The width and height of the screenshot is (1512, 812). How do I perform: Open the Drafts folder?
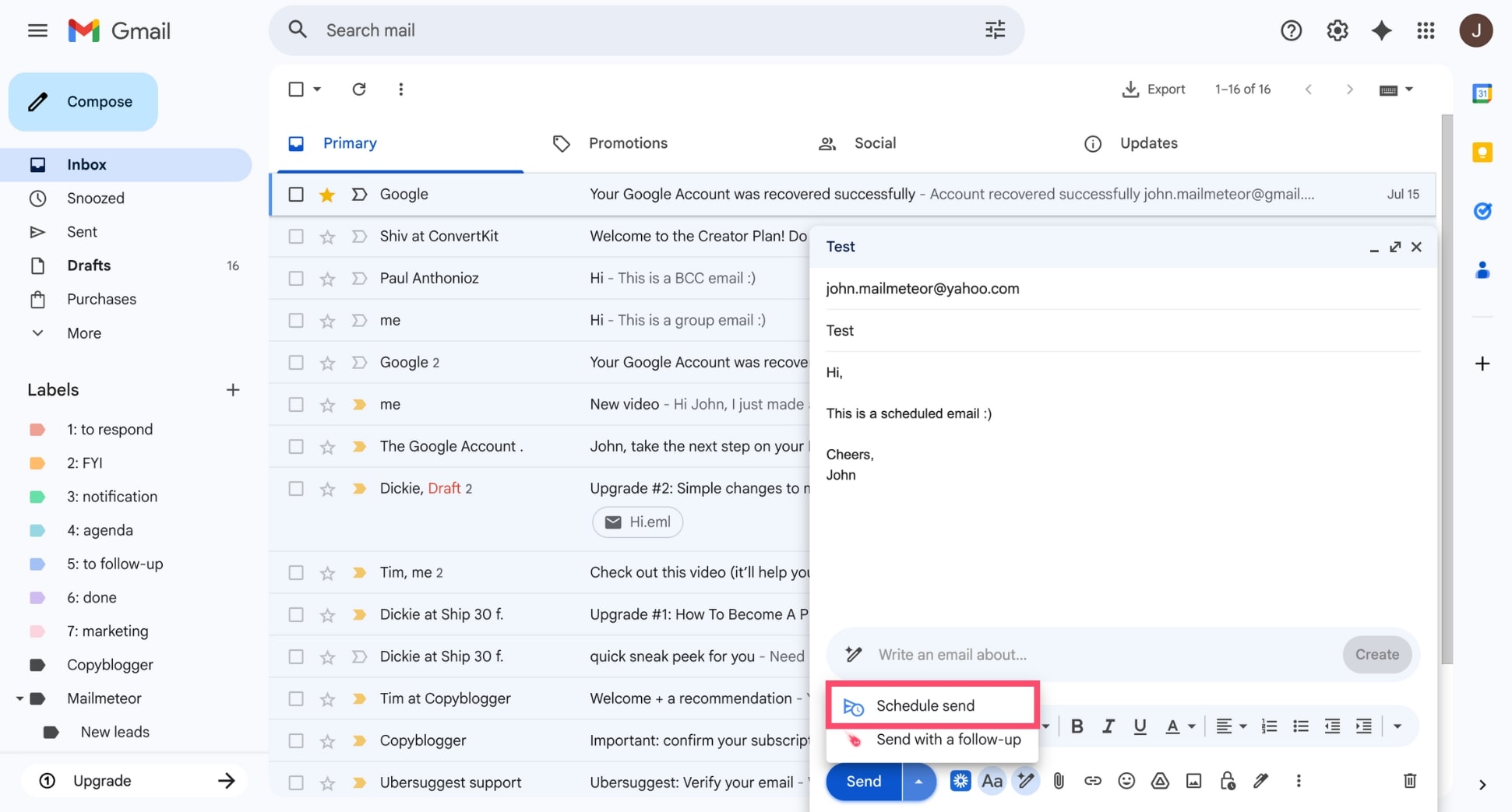pyautogui.click(x=89, y=265)
